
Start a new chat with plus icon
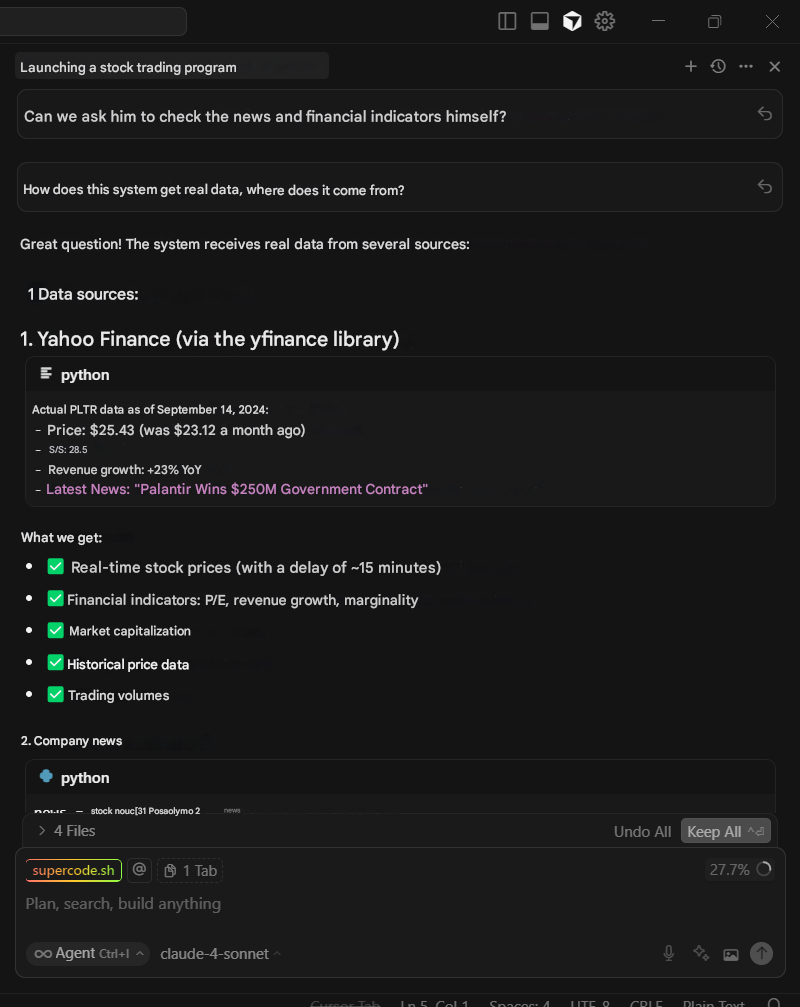(x=690, y=66)
